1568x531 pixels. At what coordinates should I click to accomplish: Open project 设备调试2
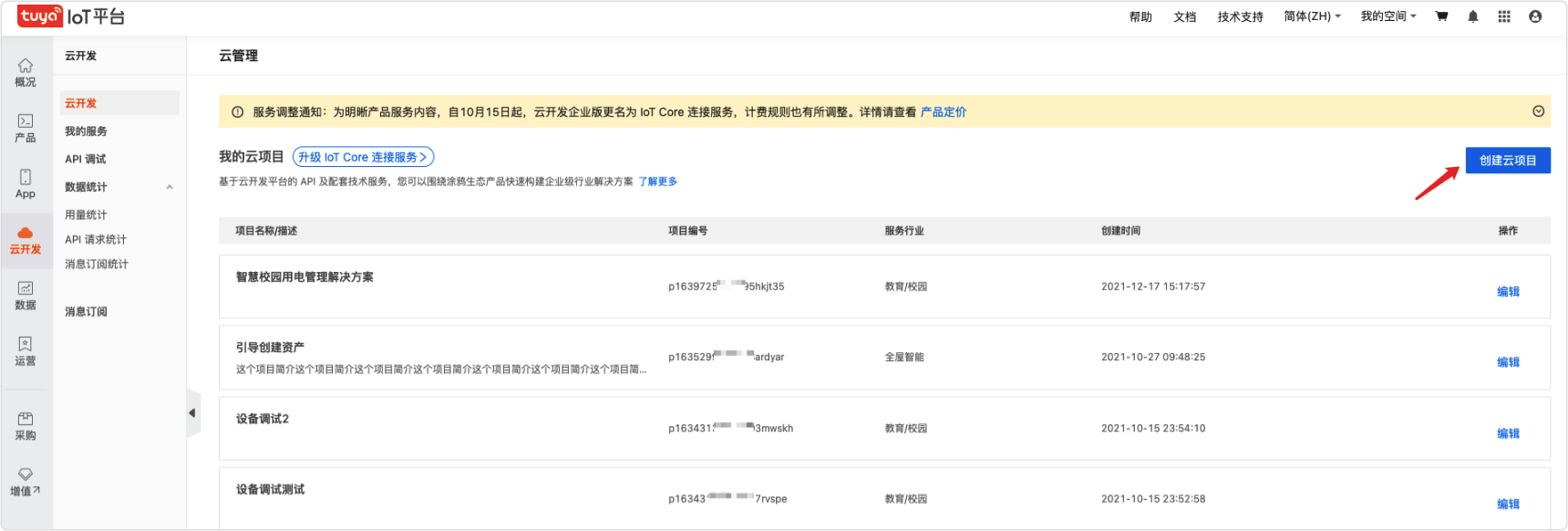point(263,419)
